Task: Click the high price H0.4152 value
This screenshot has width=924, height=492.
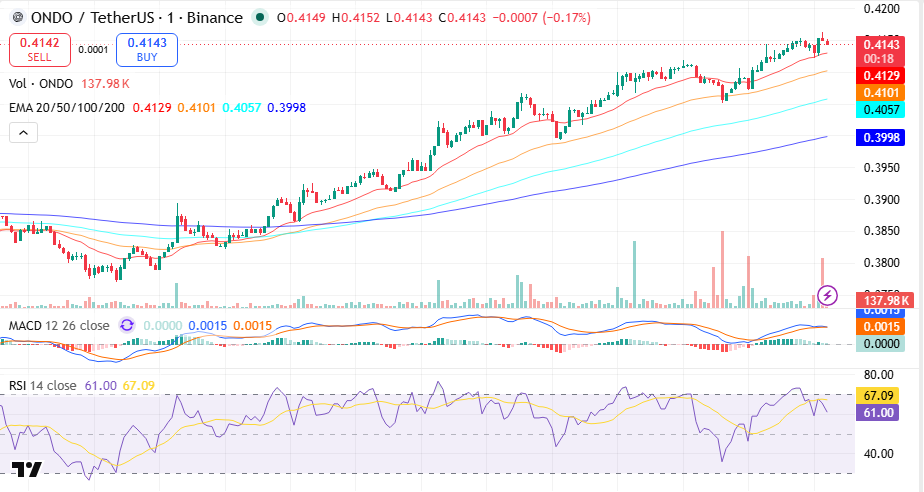Action: [x=356, y=18]
